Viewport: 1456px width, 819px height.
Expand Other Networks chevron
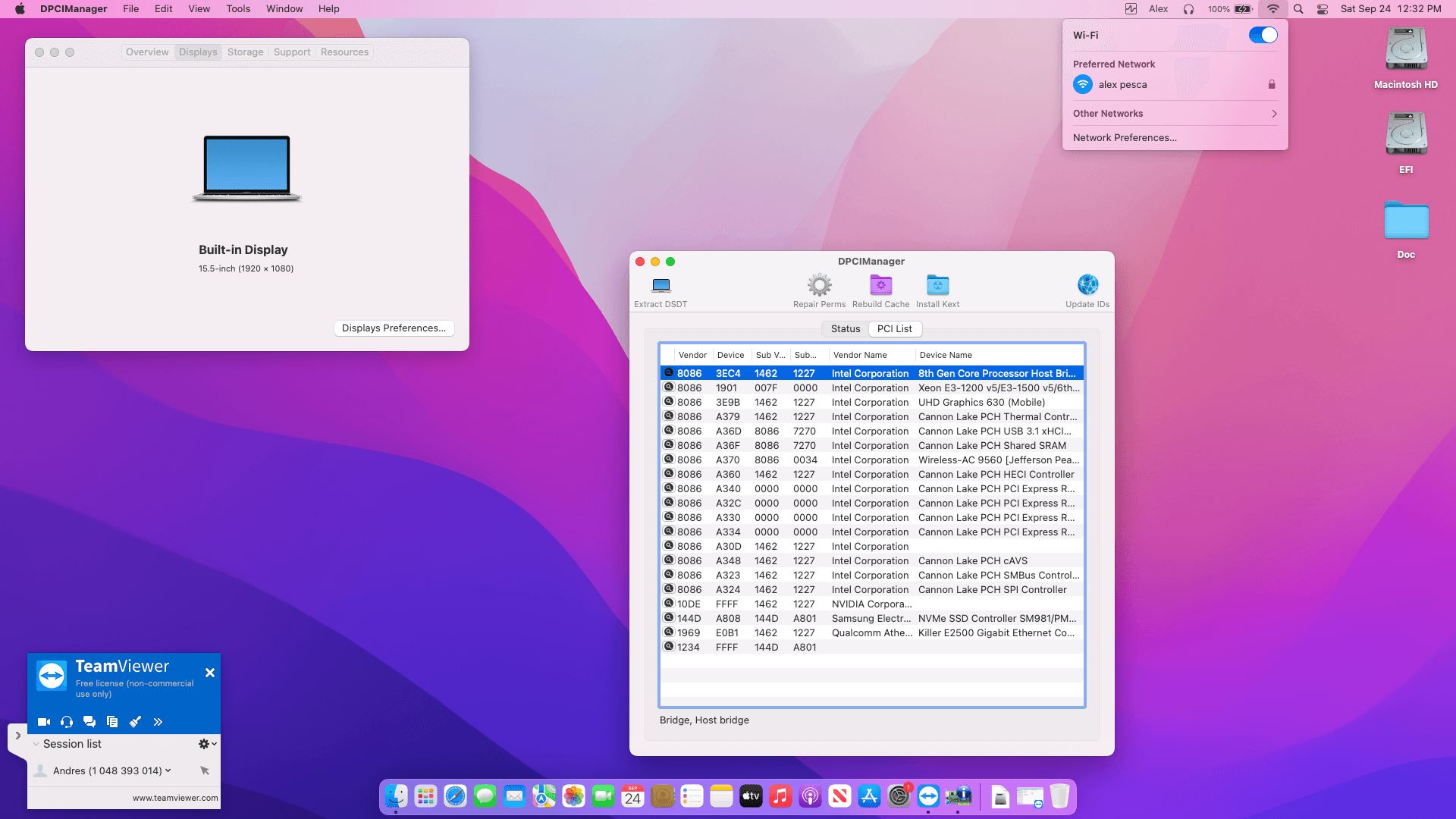(1274, 114)
